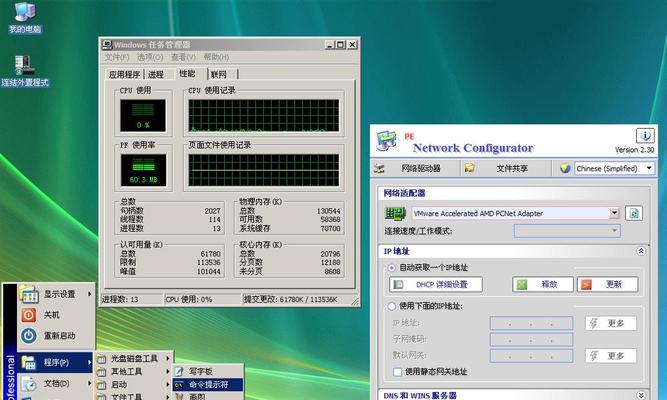Click the 文档(D) documents icon

29,384
